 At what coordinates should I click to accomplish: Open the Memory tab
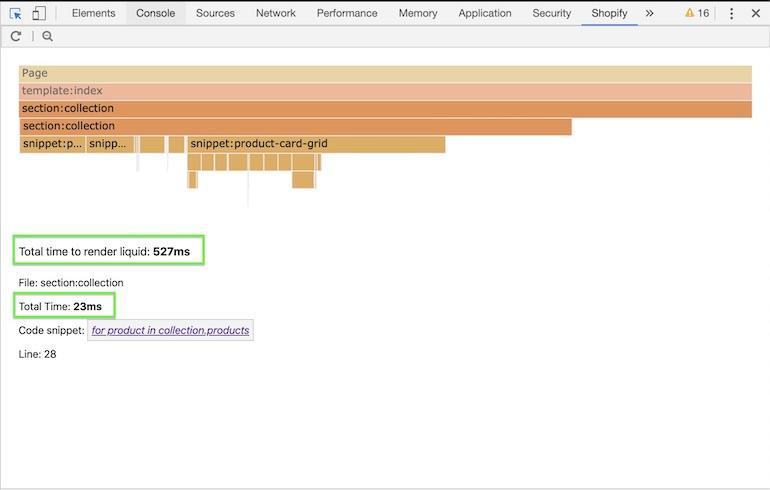(418, 13)
